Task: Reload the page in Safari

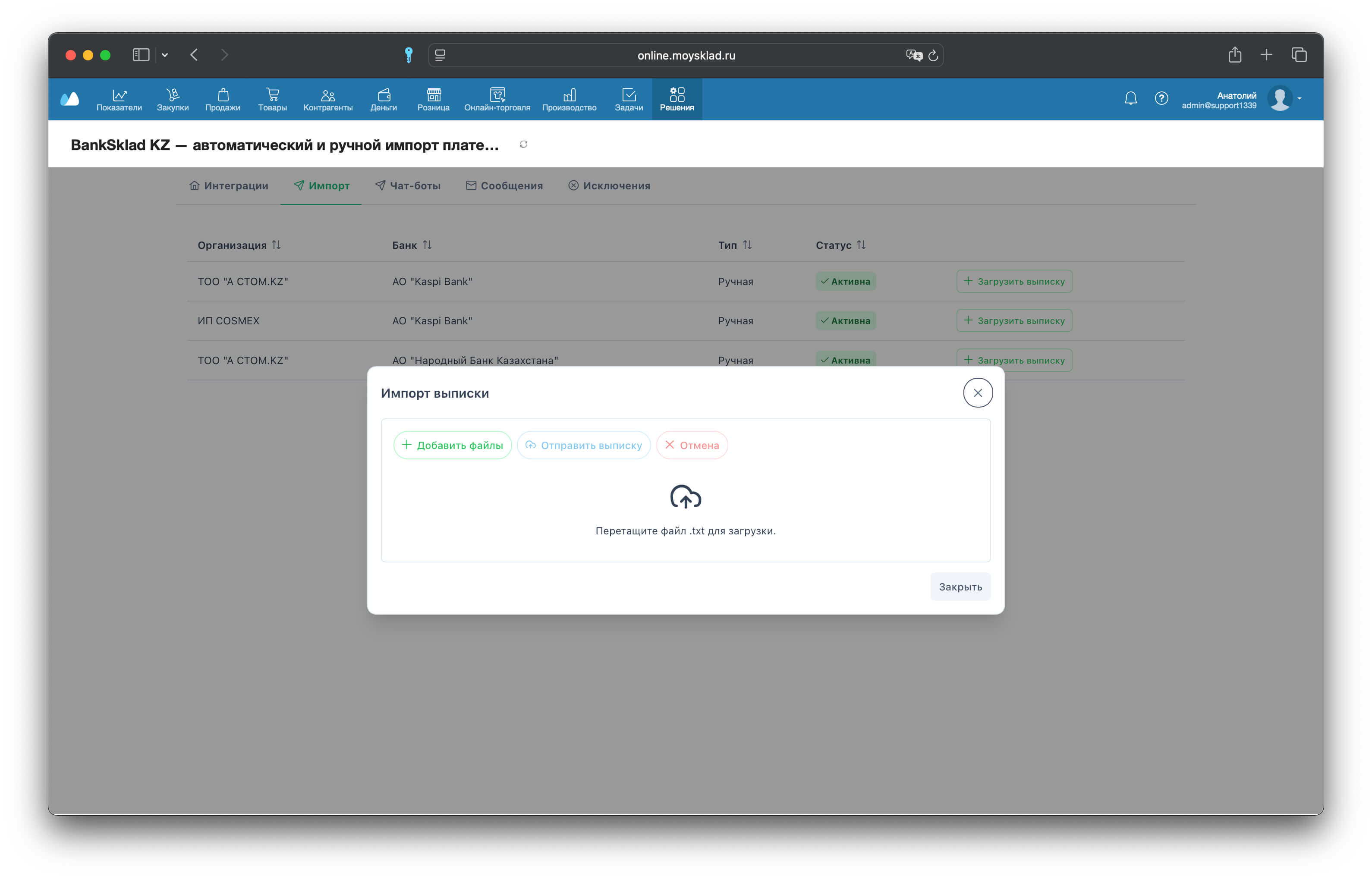Action: point(933,55)
